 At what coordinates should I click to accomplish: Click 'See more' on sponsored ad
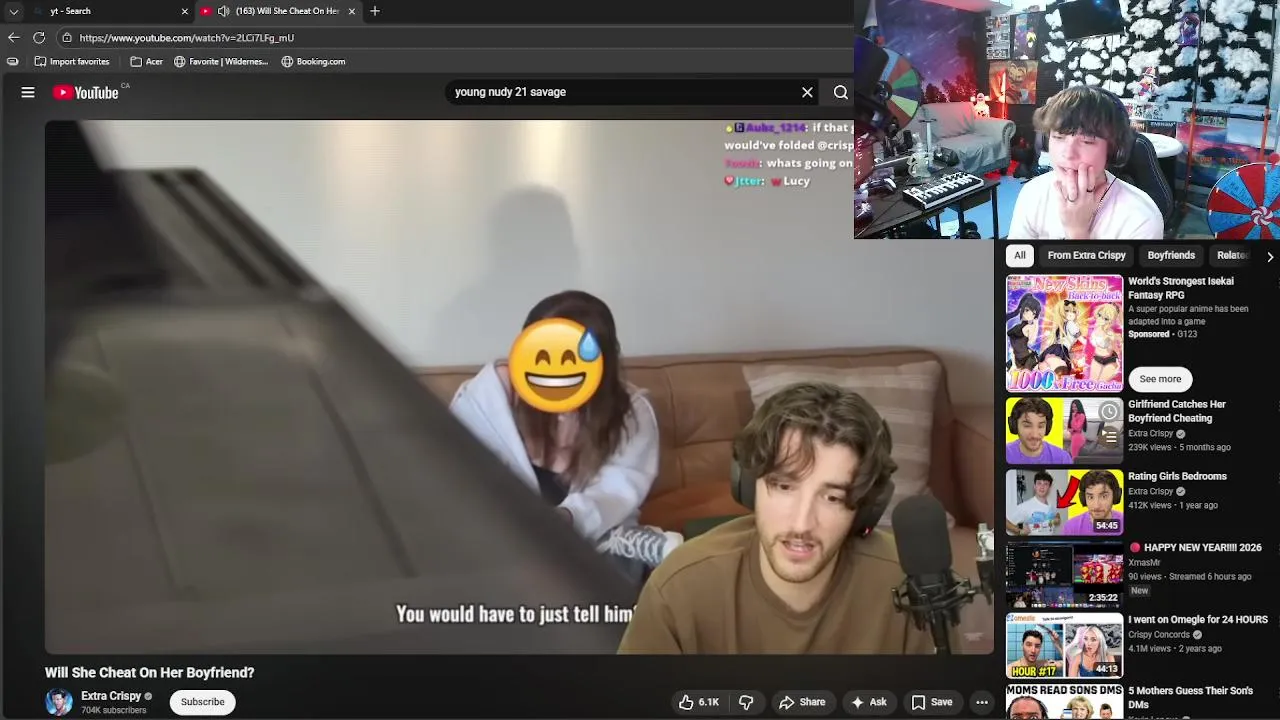1160,379
